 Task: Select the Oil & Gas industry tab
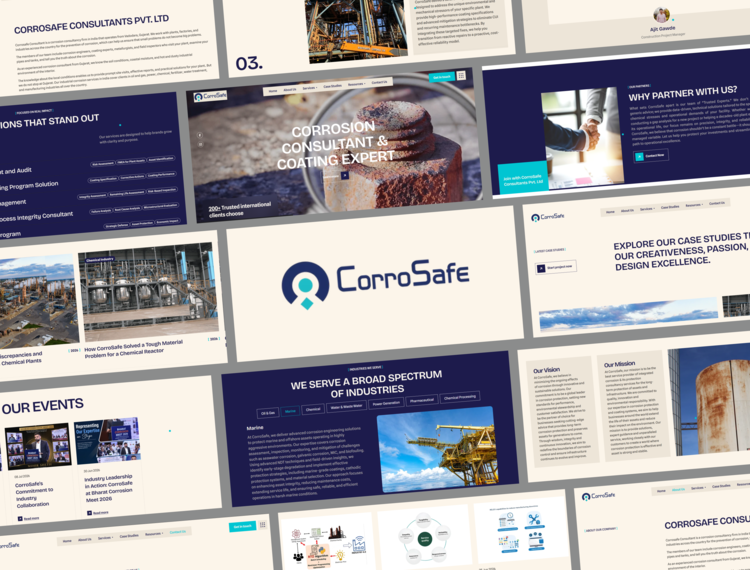point(268,413)
